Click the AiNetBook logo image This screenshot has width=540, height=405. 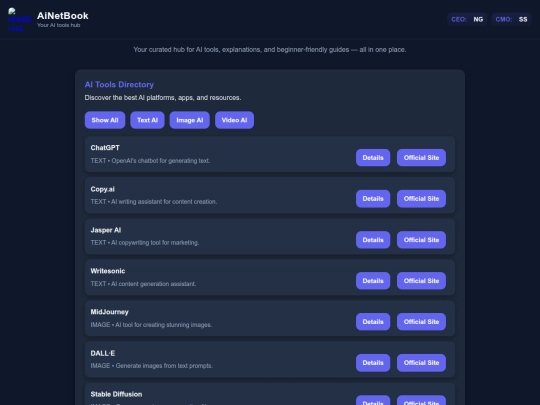point(20,20)
